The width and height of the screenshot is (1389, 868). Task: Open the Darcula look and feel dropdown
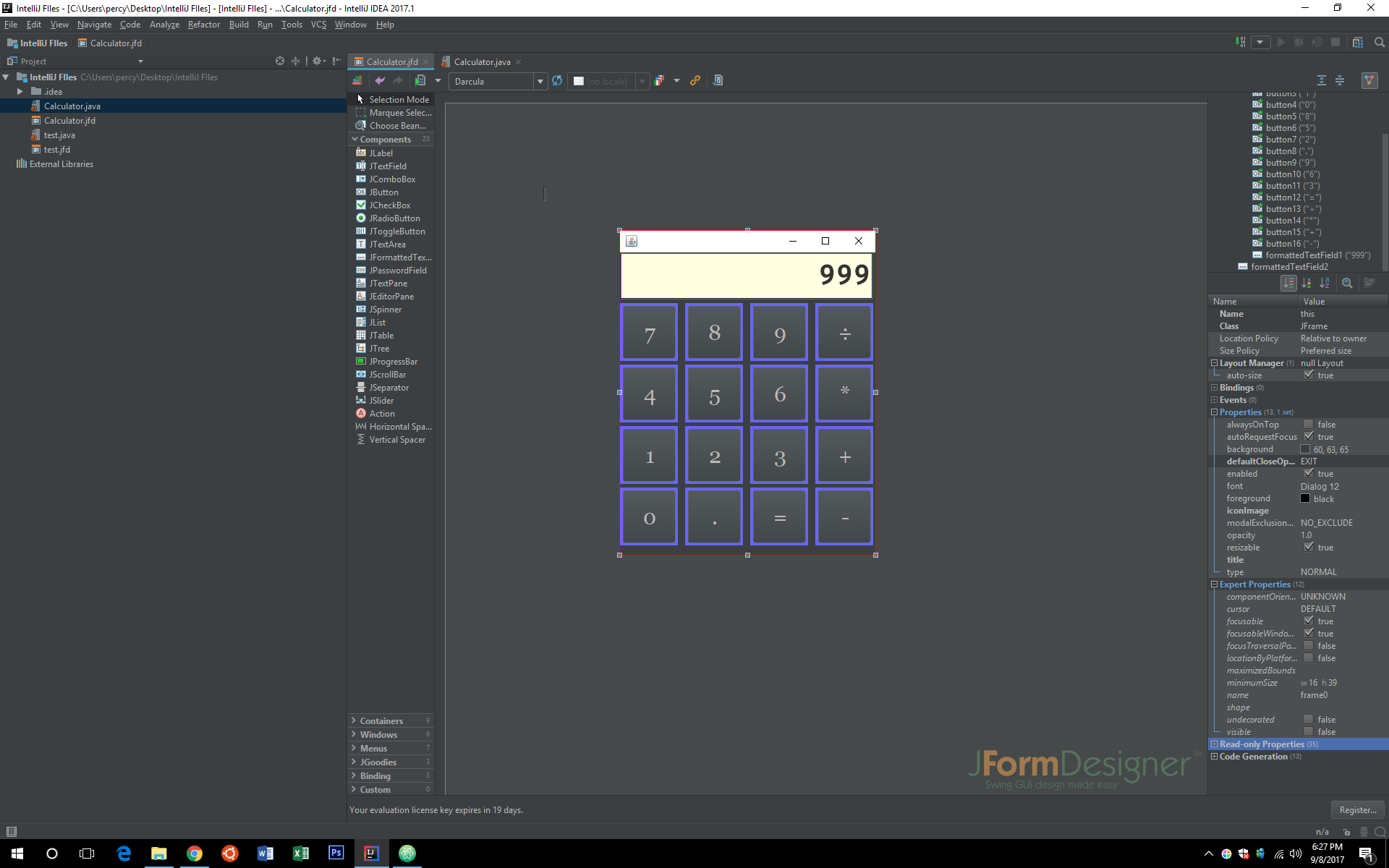coord(540,81)
